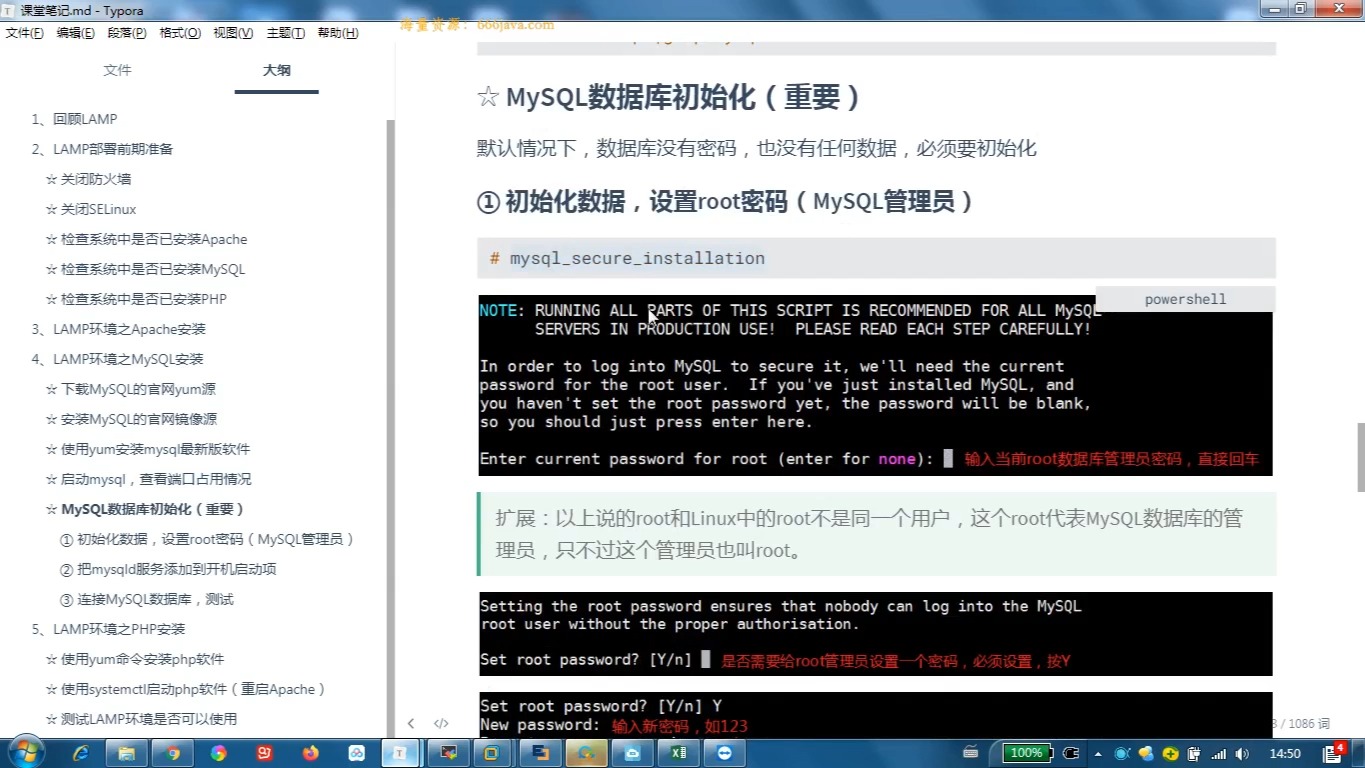Go to outline item 4、LAMP环境之MySQL安装
Image resolution: width=1365 pixels, height=768 pixels.
[117, 359]
